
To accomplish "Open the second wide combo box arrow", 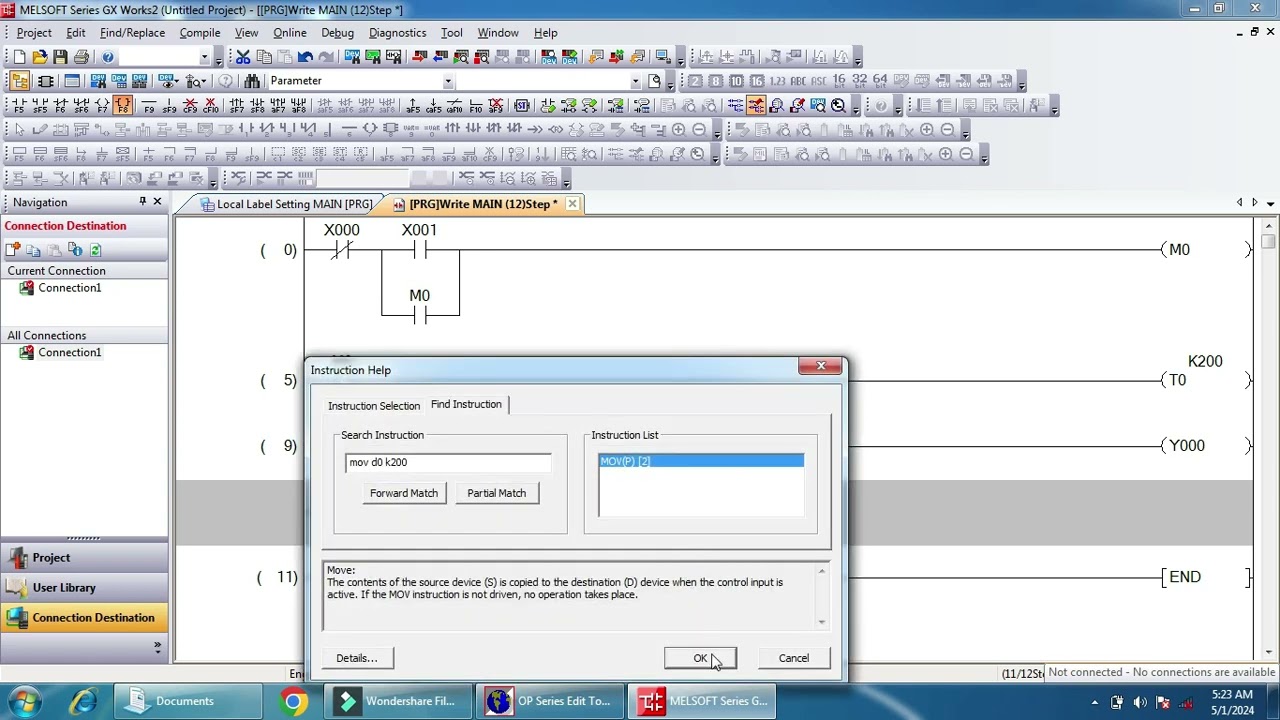I will tap(635, 81).
